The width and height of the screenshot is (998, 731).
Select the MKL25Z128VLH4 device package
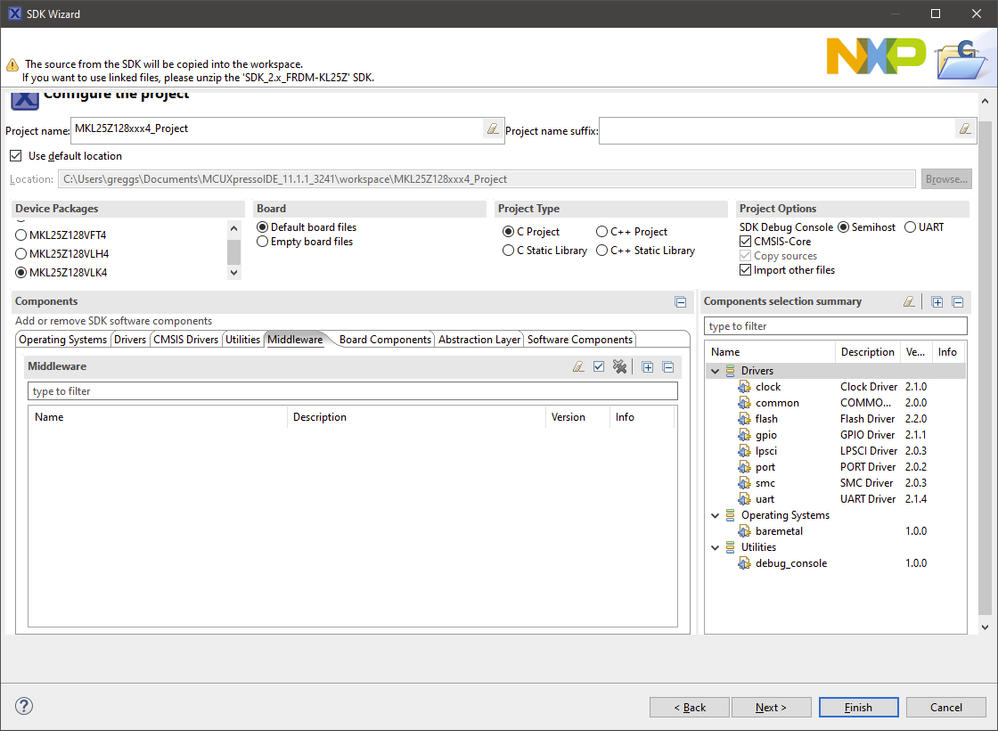[21, 254]
